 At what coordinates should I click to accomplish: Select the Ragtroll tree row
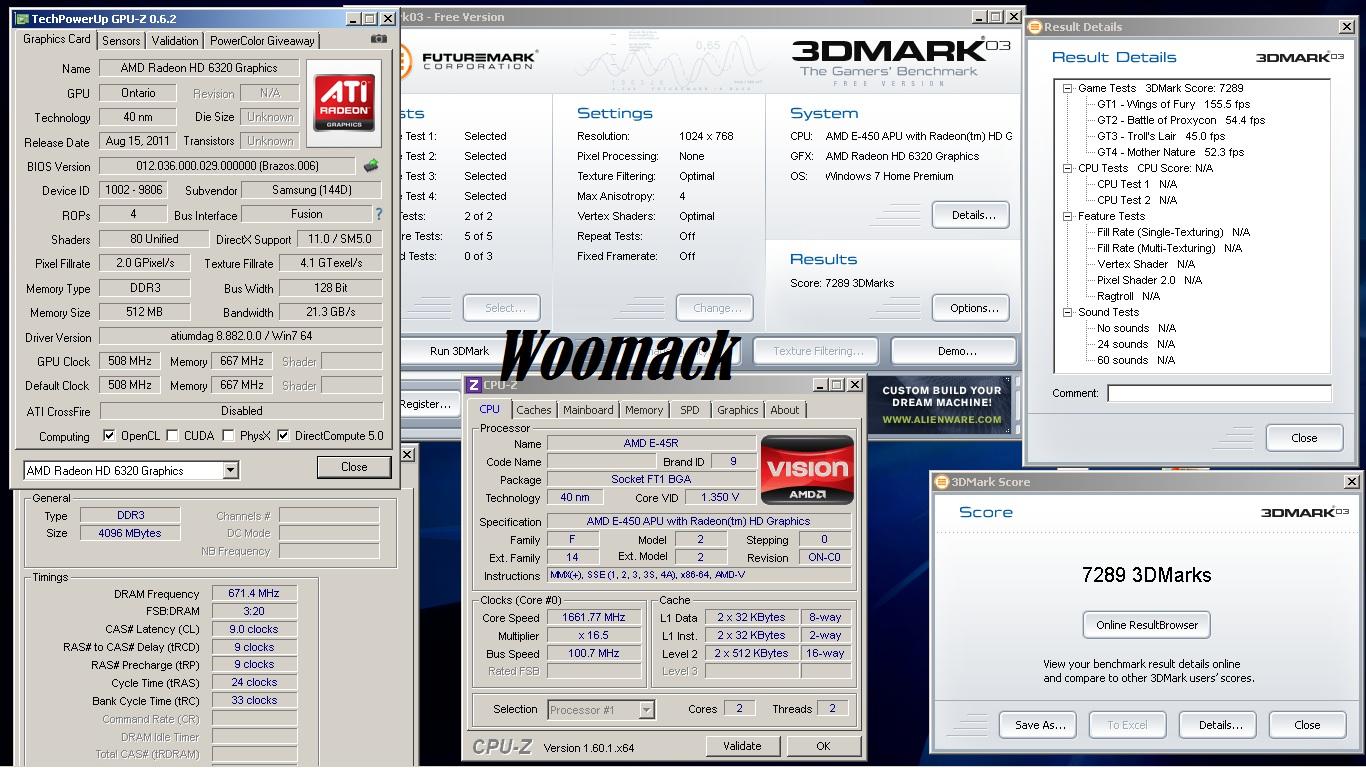(1128, 296)
